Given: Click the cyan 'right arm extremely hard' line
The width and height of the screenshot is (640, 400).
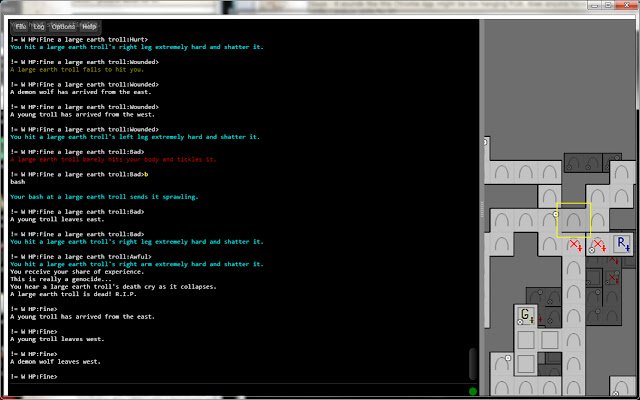Looking at the screenshot, I should click(137, 264).
